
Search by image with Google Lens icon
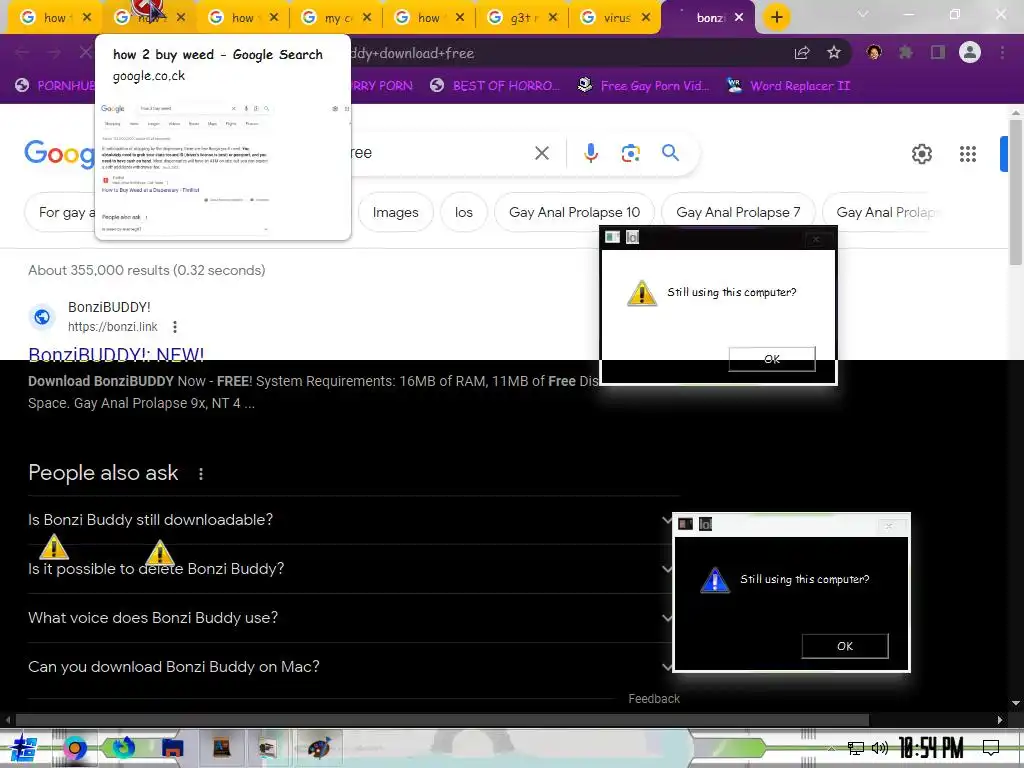[x=630, y=153]
